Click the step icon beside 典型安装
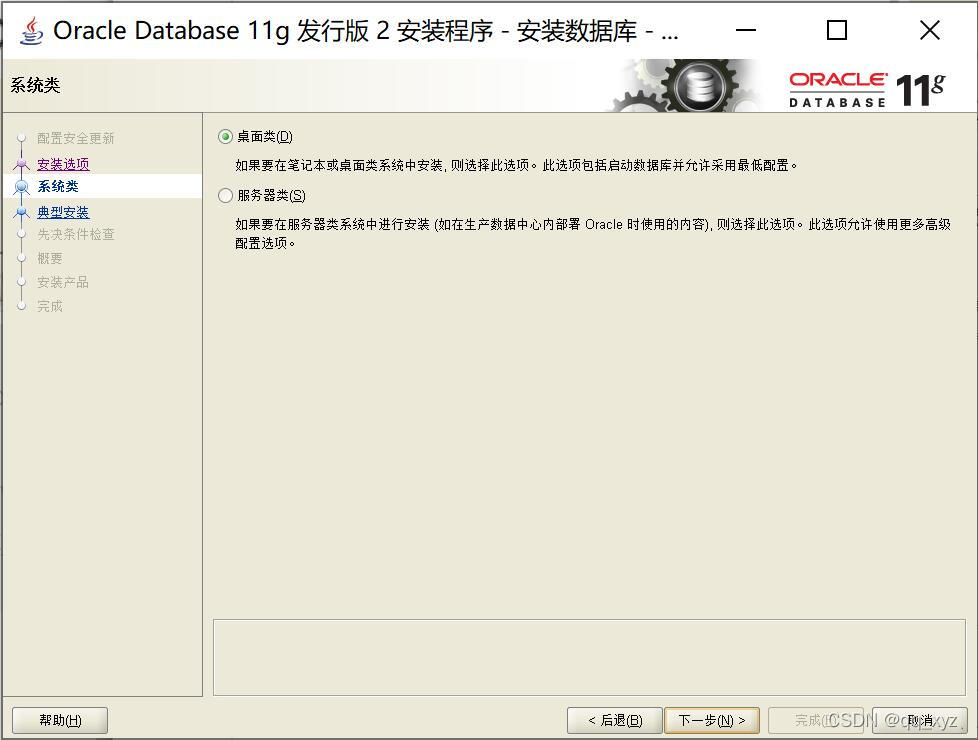Image resolution: width=978 pixels, height=740 pixels. [22, 210]
